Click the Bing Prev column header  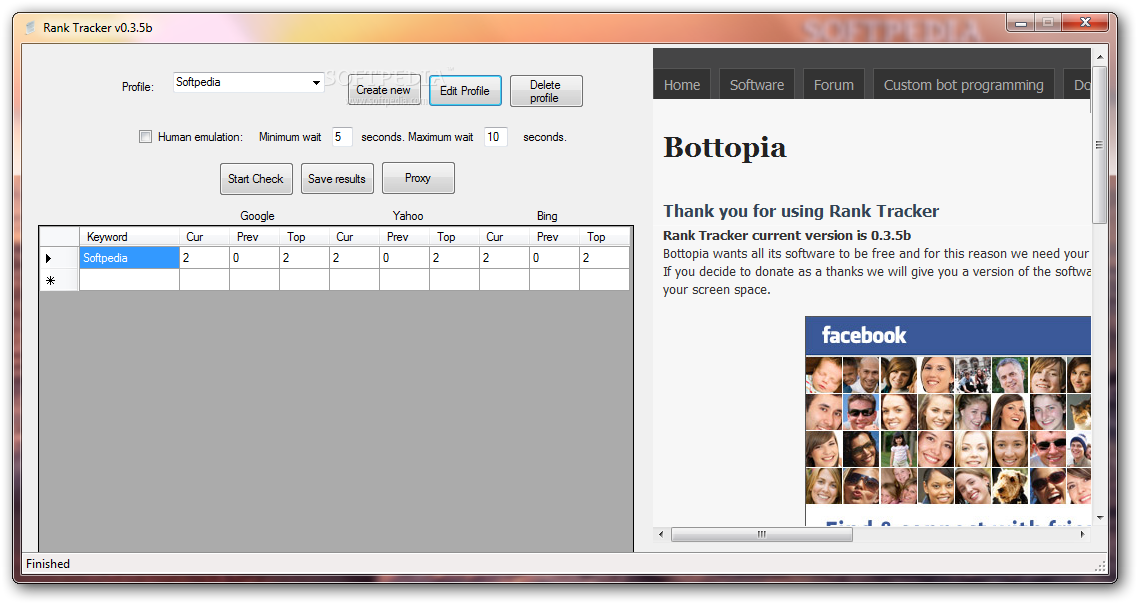(554, 237)
